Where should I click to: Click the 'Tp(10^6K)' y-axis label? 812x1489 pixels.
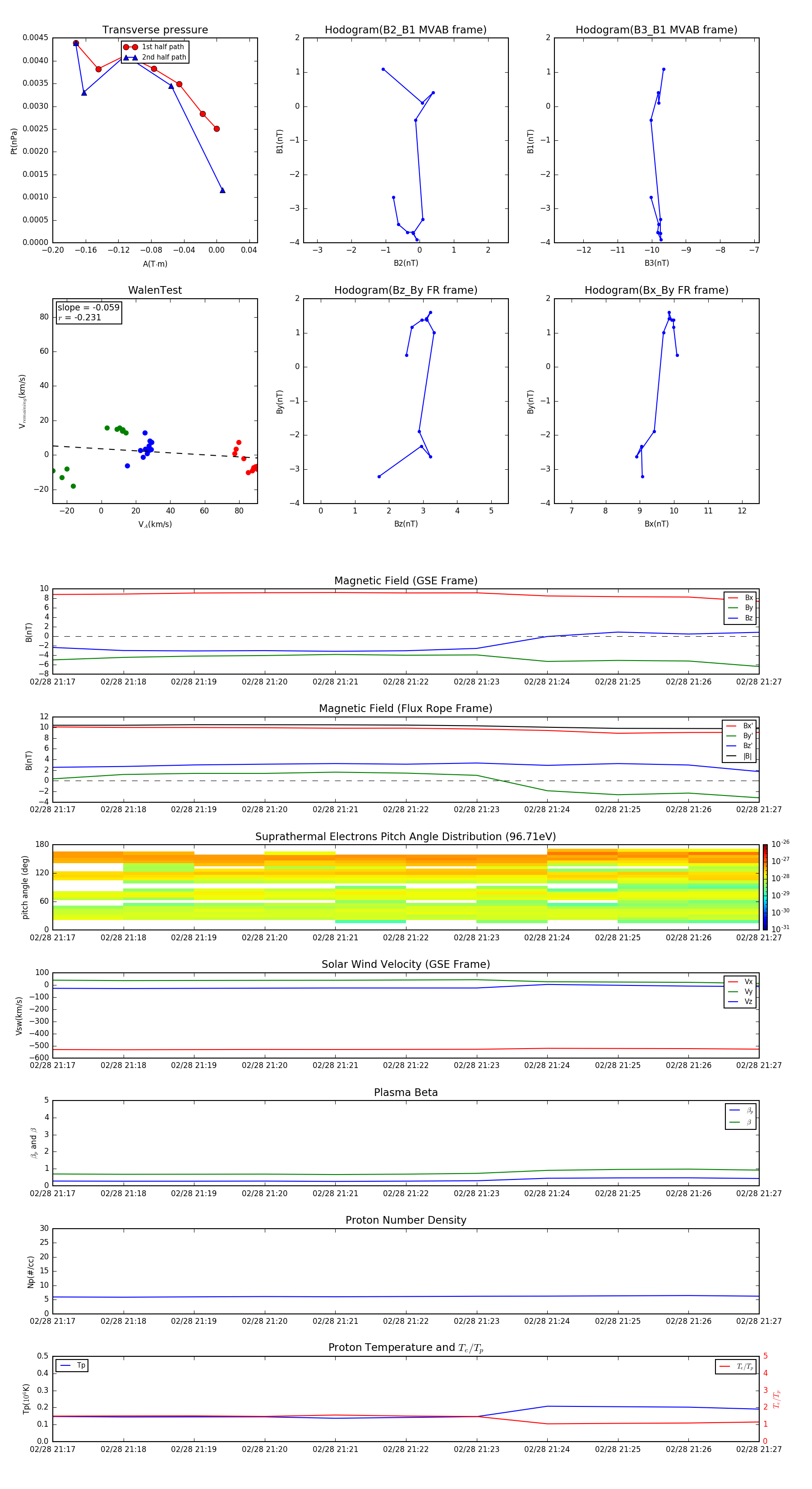pyautogui.click(x=26, y=1399)
